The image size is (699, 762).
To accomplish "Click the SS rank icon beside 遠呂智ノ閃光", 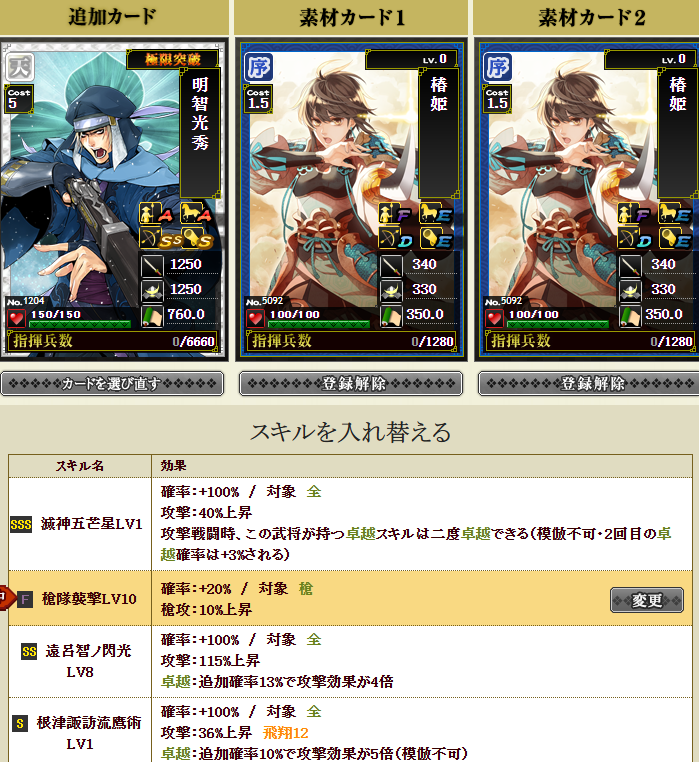I will 29,652.
